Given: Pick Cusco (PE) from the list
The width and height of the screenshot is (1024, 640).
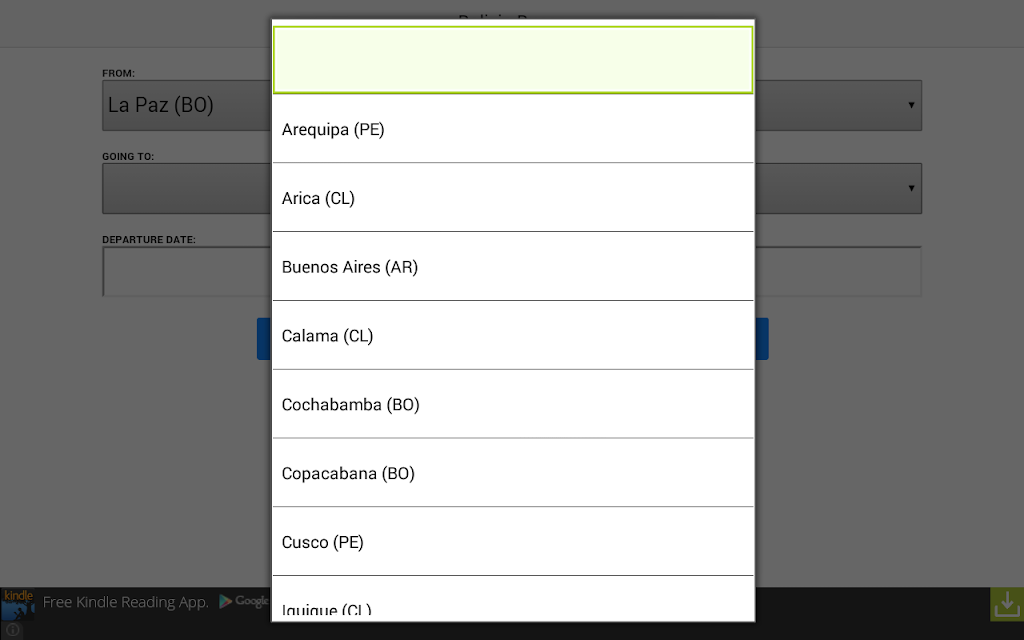Looking at the screenshot, I should (513, 541).
